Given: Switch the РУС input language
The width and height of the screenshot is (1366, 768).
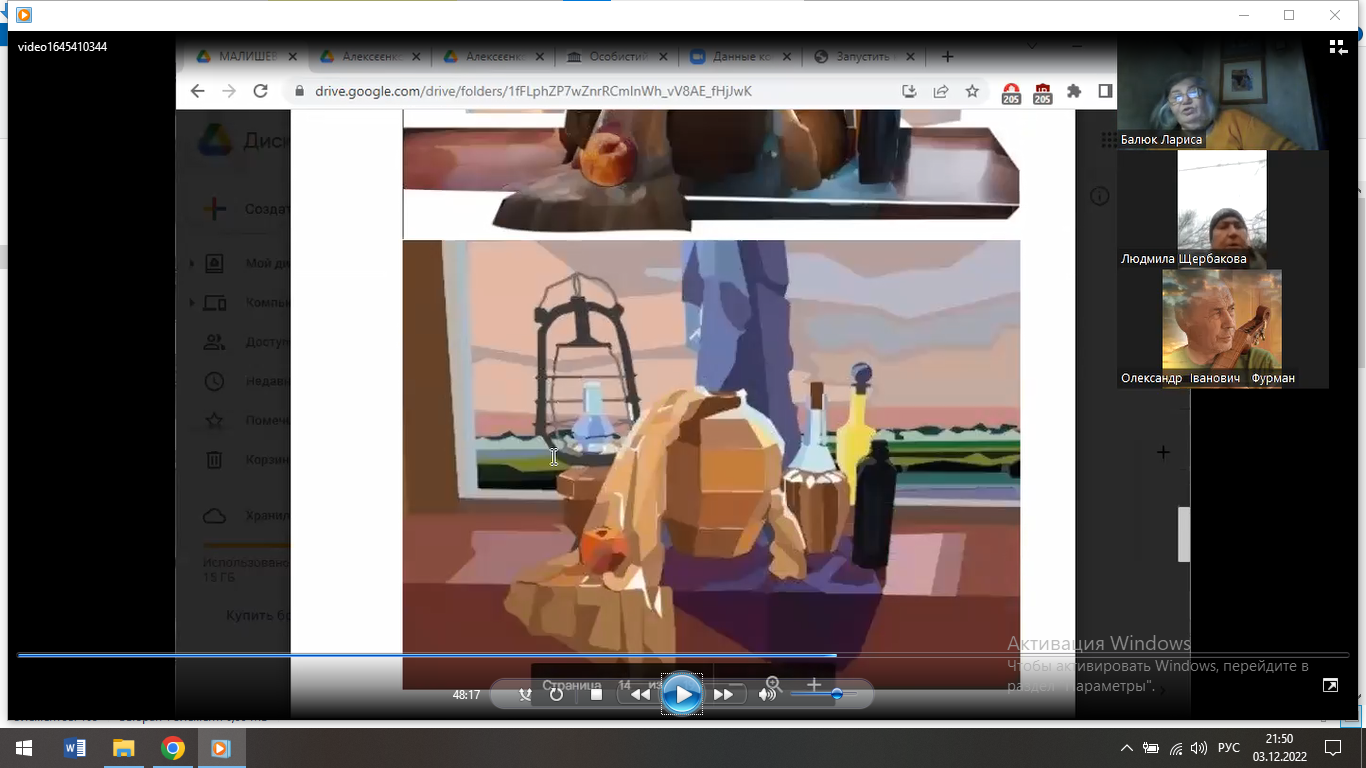Looking at the screenshot, I should point(1229,748).
